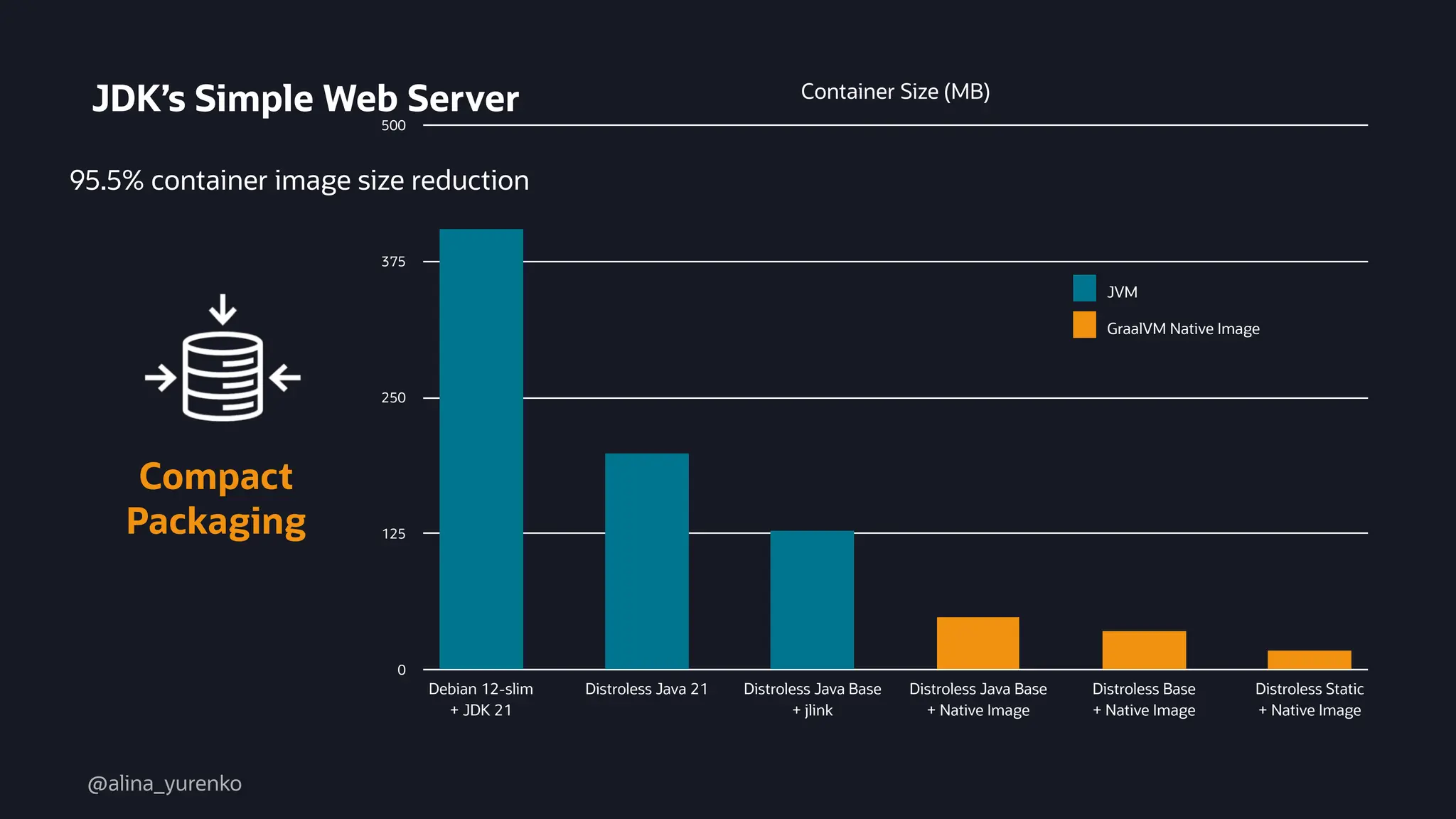Click the JDK's Simple Web Server title
This screenshot has width=1456, height=819.
point(306,98)
